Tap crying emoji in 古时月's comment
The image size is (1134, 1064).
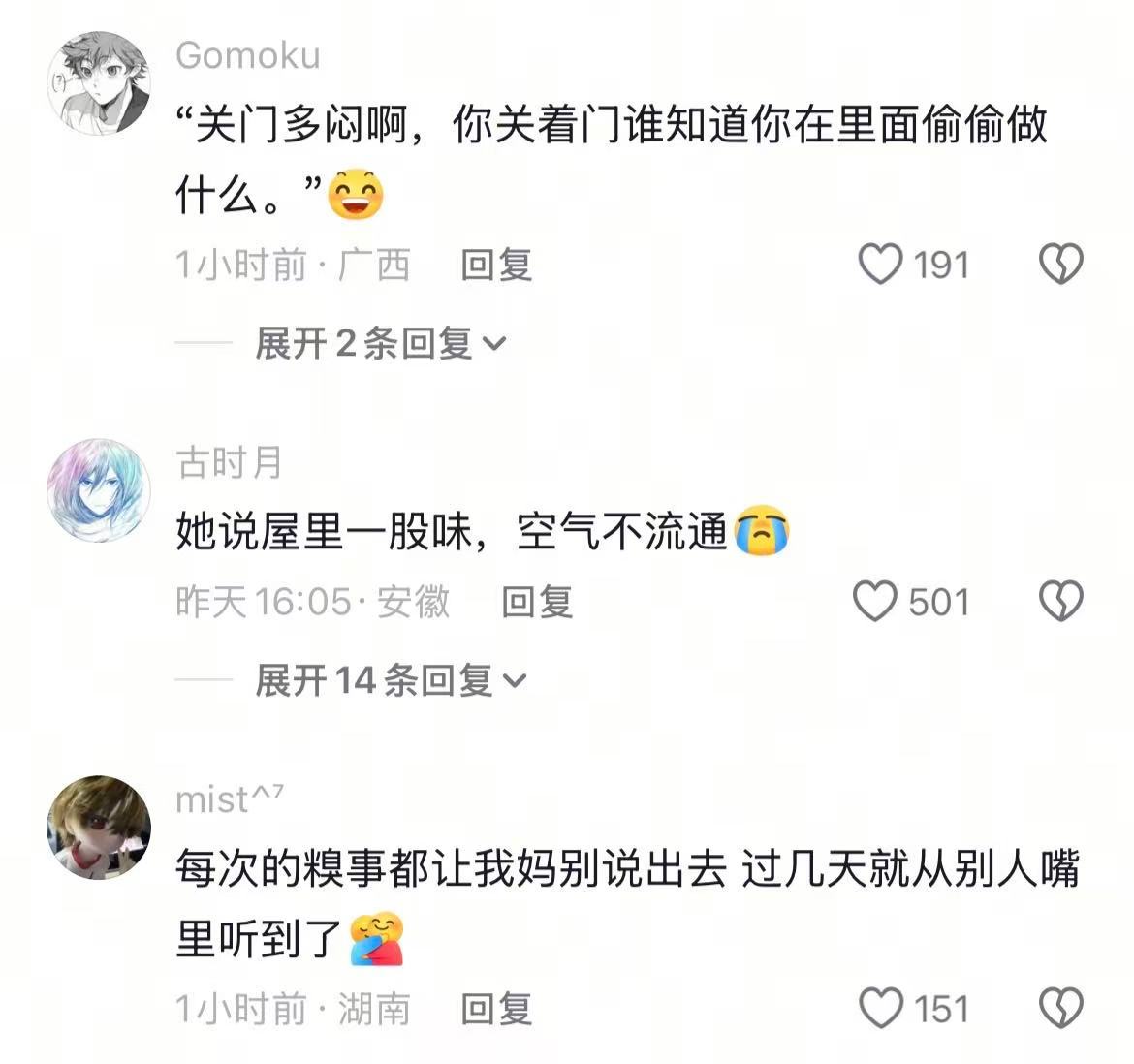(762, 530)
